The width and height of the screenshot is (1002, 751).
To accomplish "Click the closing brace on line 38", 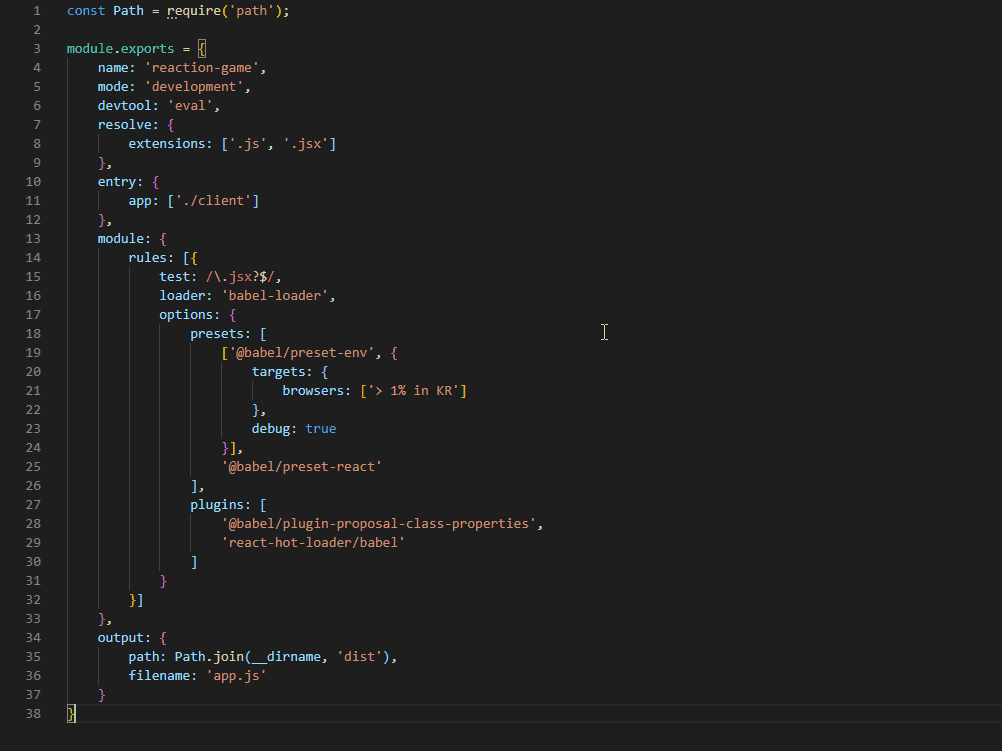I will (71, 713).
